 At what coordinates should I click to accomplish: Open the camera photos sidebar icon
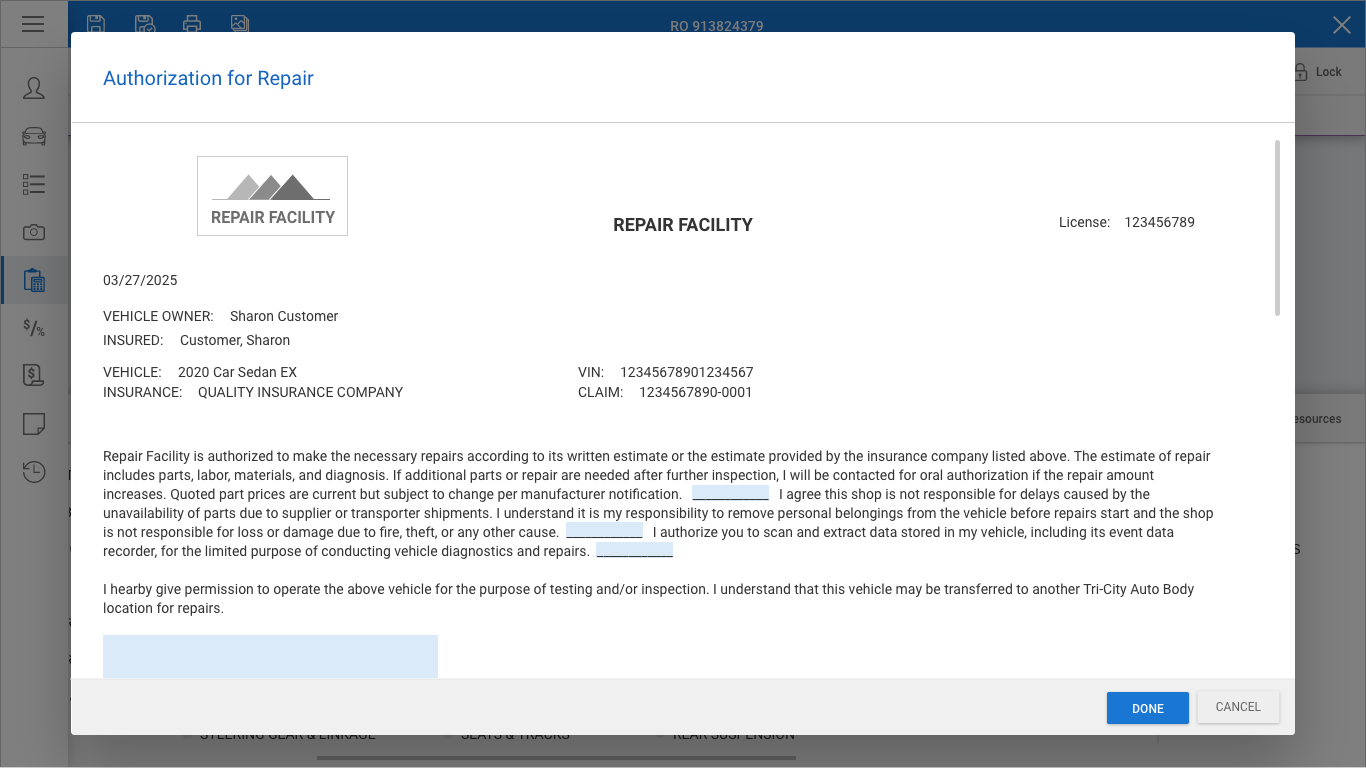(34, 232)
